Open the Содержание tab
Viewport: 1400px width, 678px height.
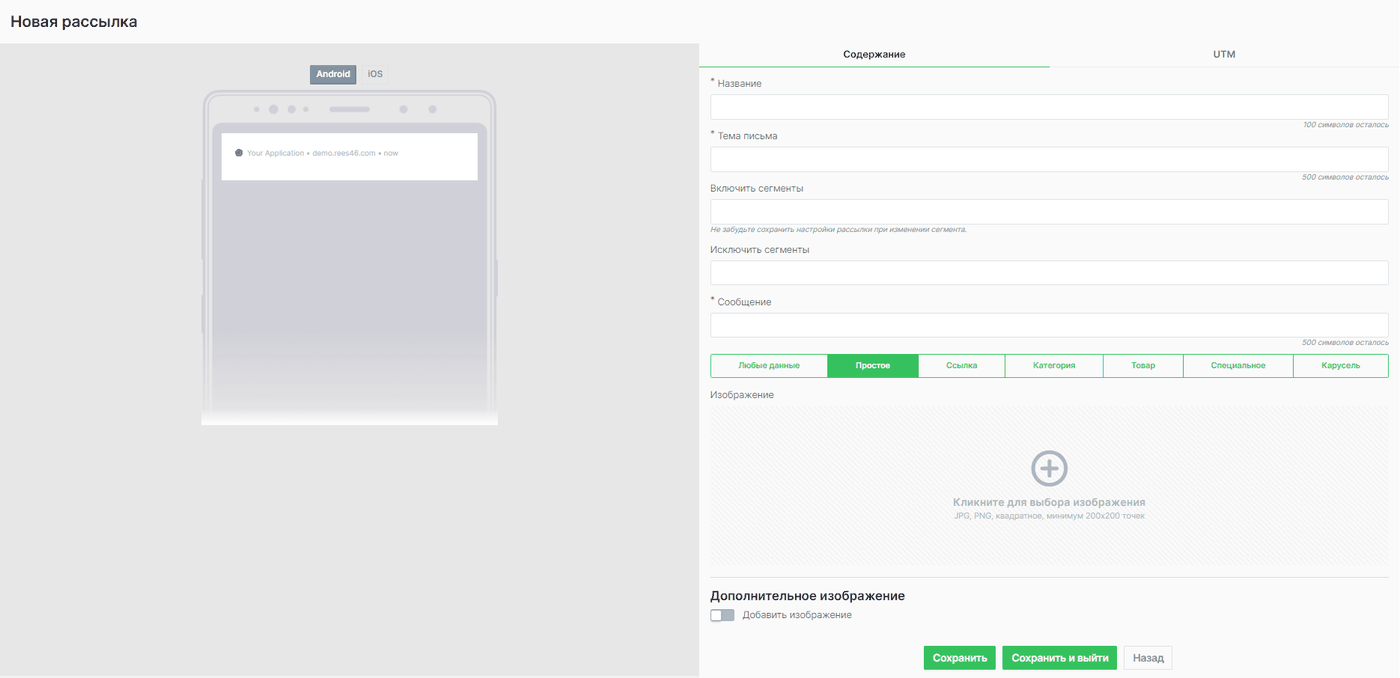(x=874, y=54)
